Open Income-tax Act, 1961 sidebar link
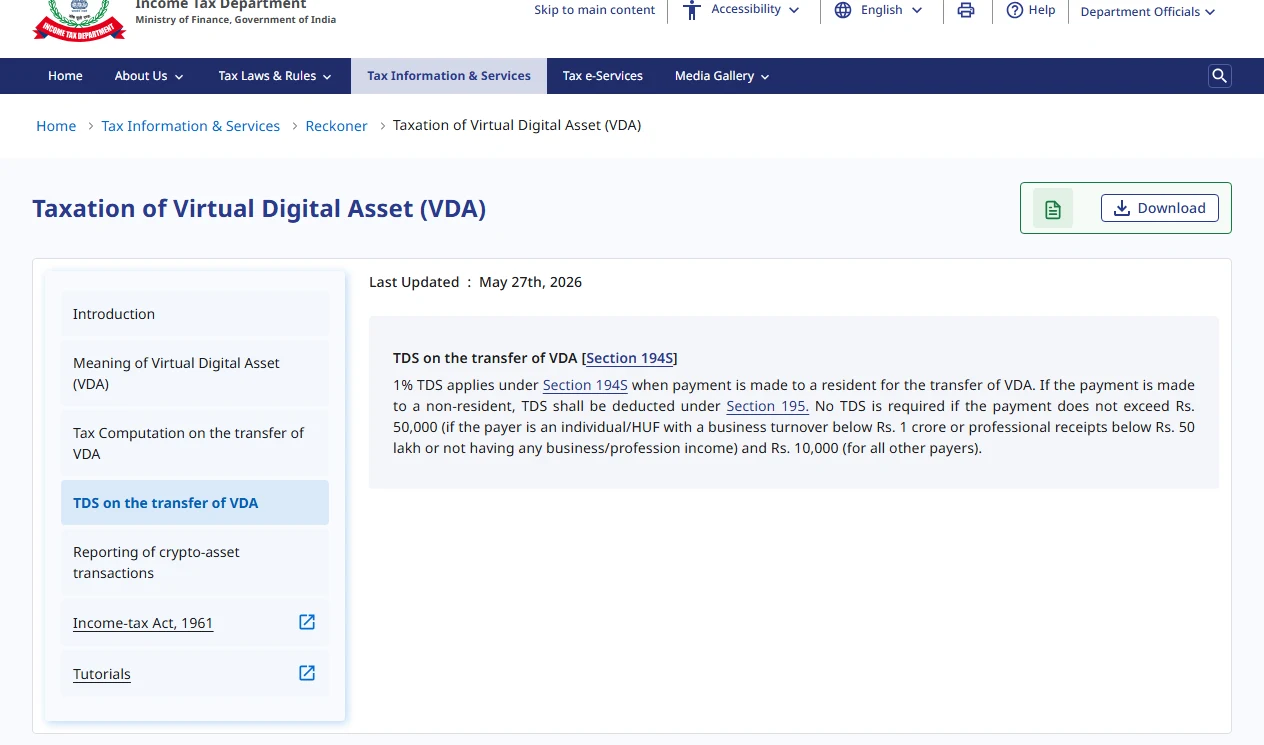1264x745 pixels. 143,623
